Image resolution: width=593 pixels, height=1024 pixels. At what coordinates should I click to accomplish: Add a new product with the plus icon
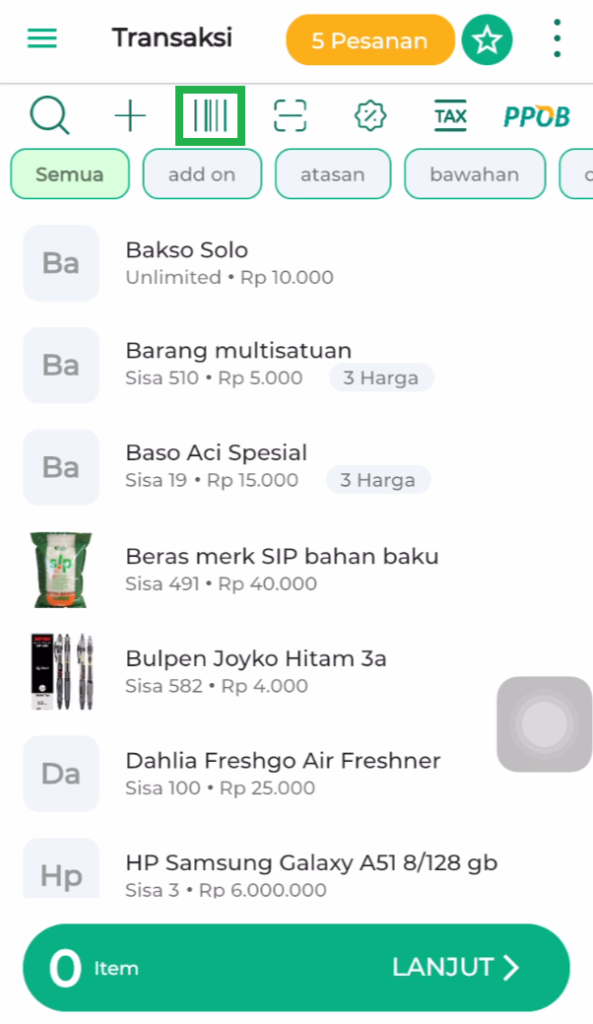click(x=129, y=114)
